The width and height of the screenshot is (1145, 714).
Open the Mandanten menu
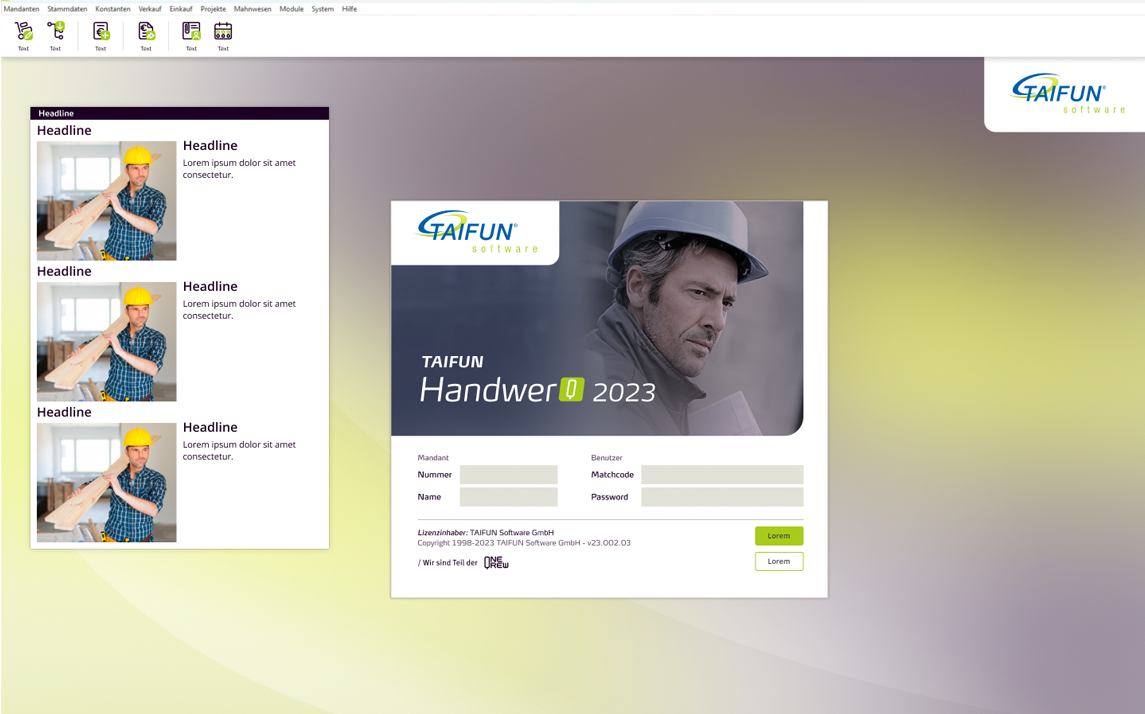21,9
